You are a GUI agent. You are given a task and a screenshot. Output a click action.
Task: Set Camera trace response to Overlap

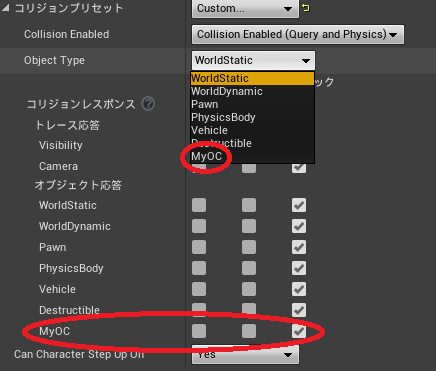point(249,168)
